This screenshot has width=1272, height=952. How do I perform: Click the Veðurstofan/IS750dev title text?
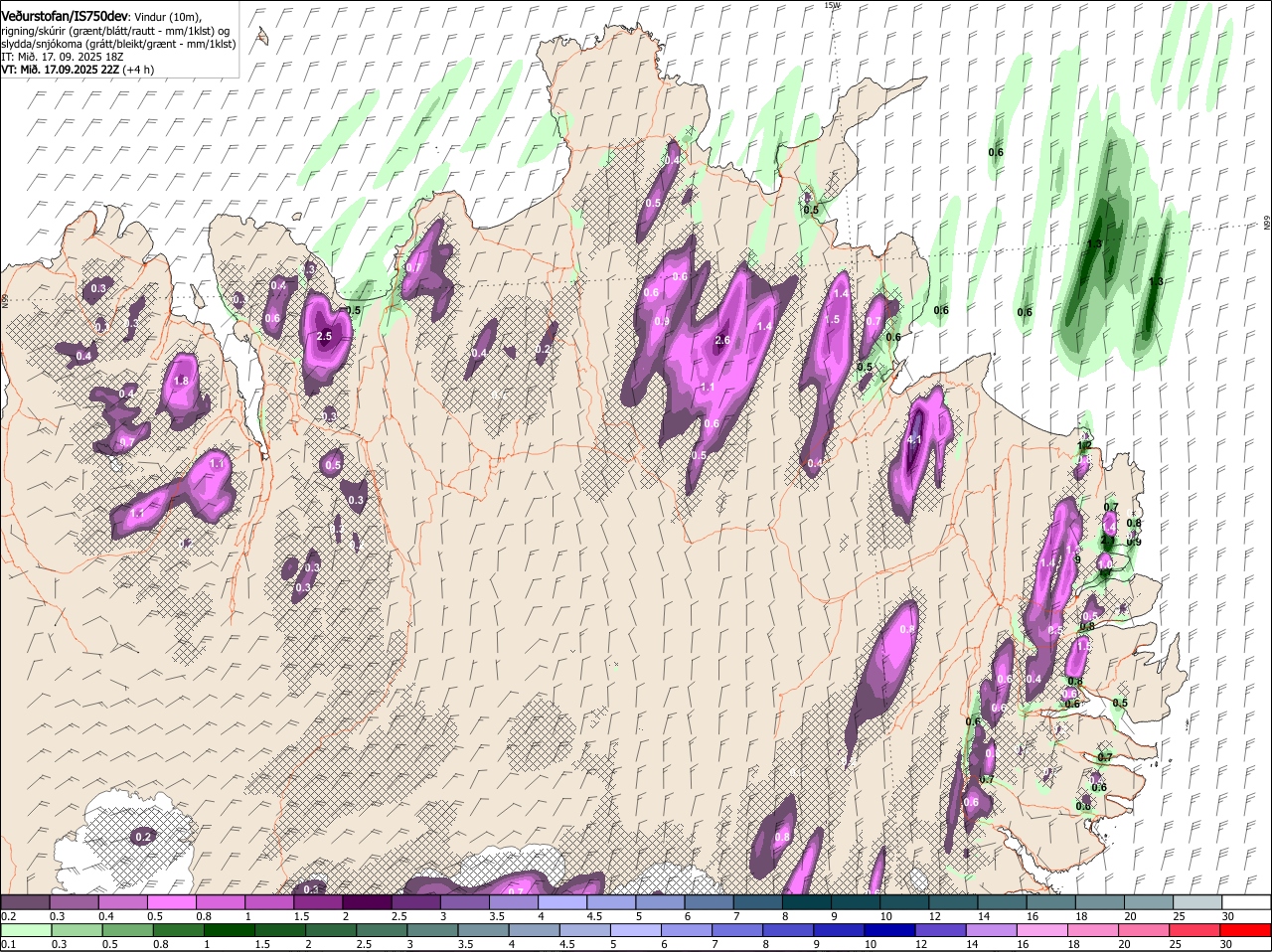tap(65, 17)
